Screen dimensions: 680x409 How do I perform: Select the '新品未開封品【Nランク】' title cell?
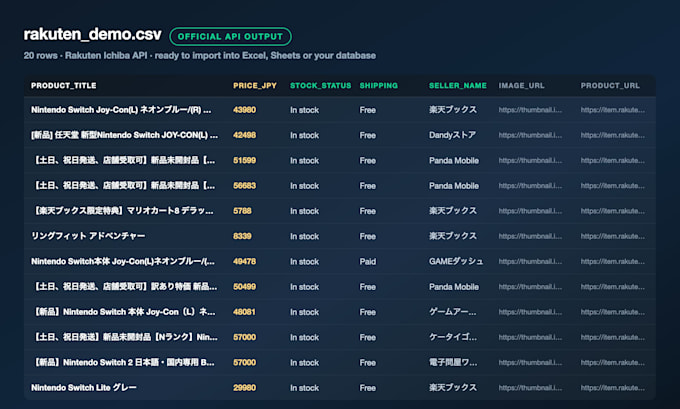[124, 337]
